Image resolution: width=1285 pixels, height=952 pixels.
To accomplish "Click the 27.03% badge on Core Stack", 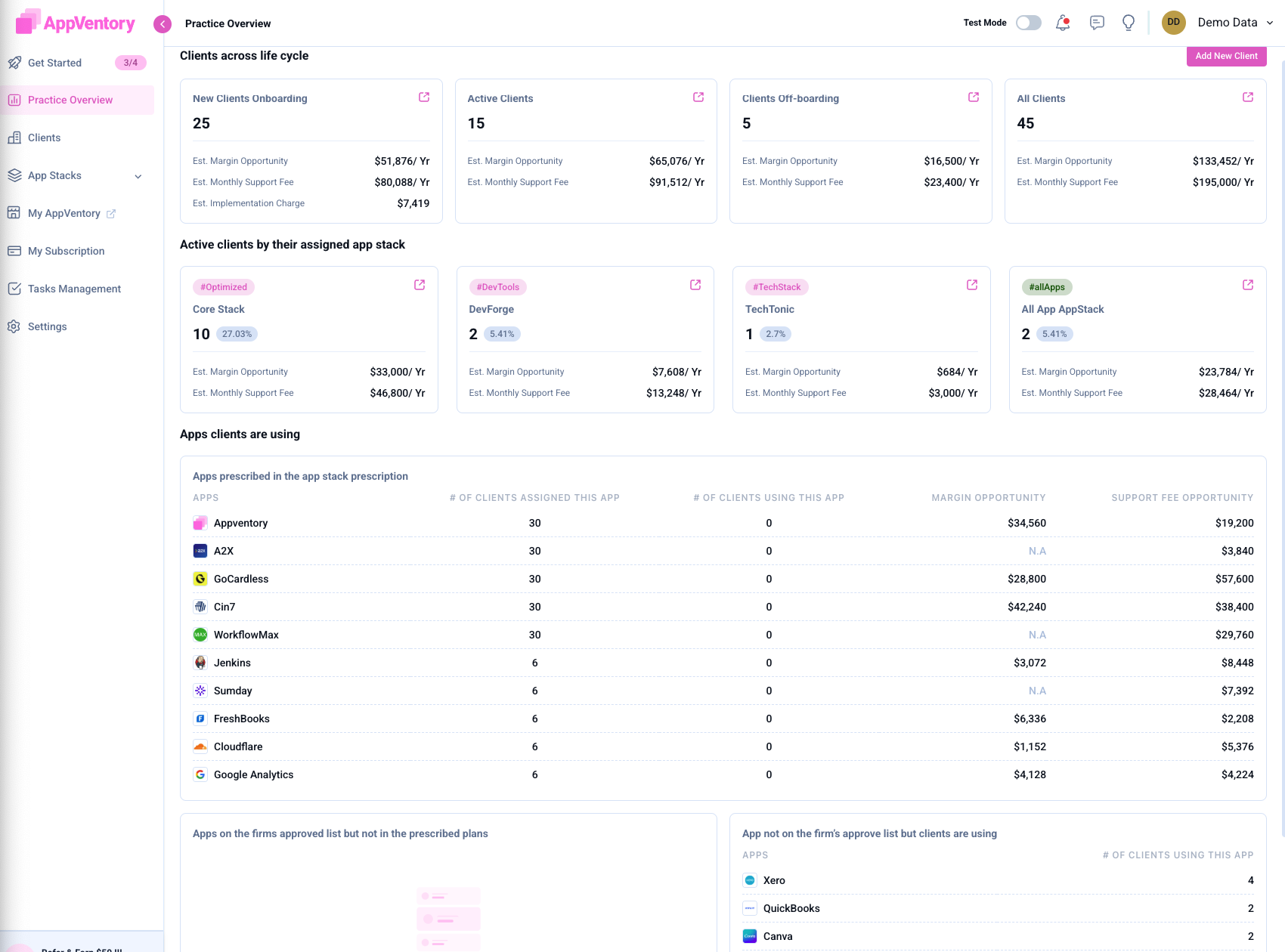I will tap(237, 334).
